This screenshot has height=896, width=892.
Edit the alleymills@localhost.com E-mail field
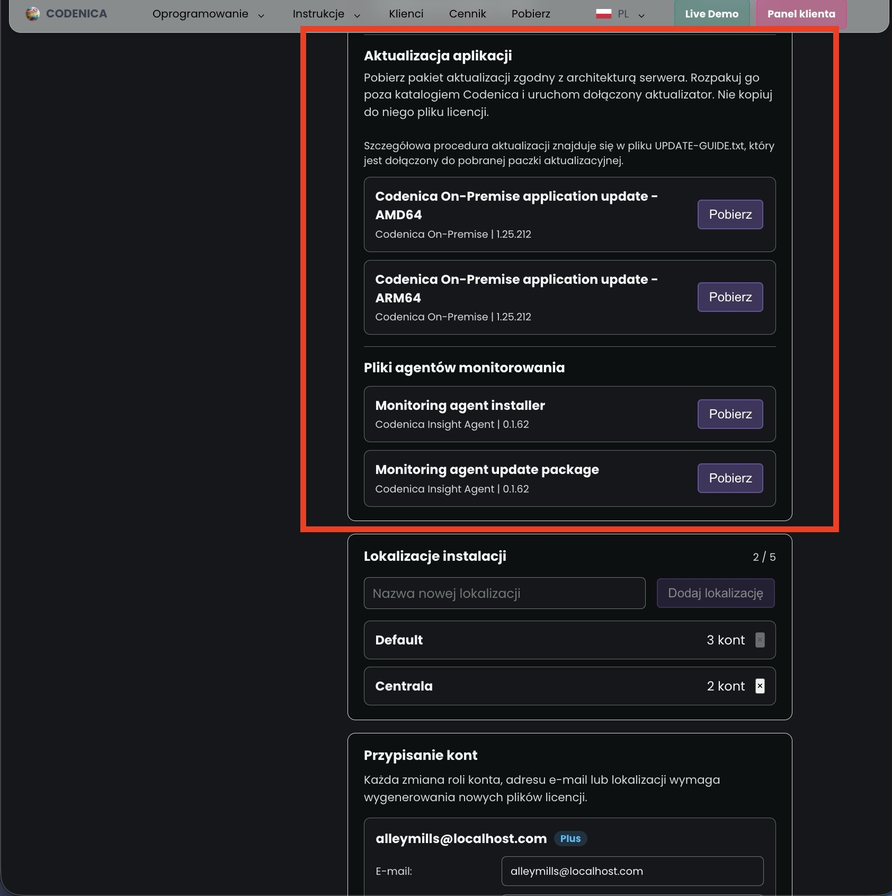(632, 871)
